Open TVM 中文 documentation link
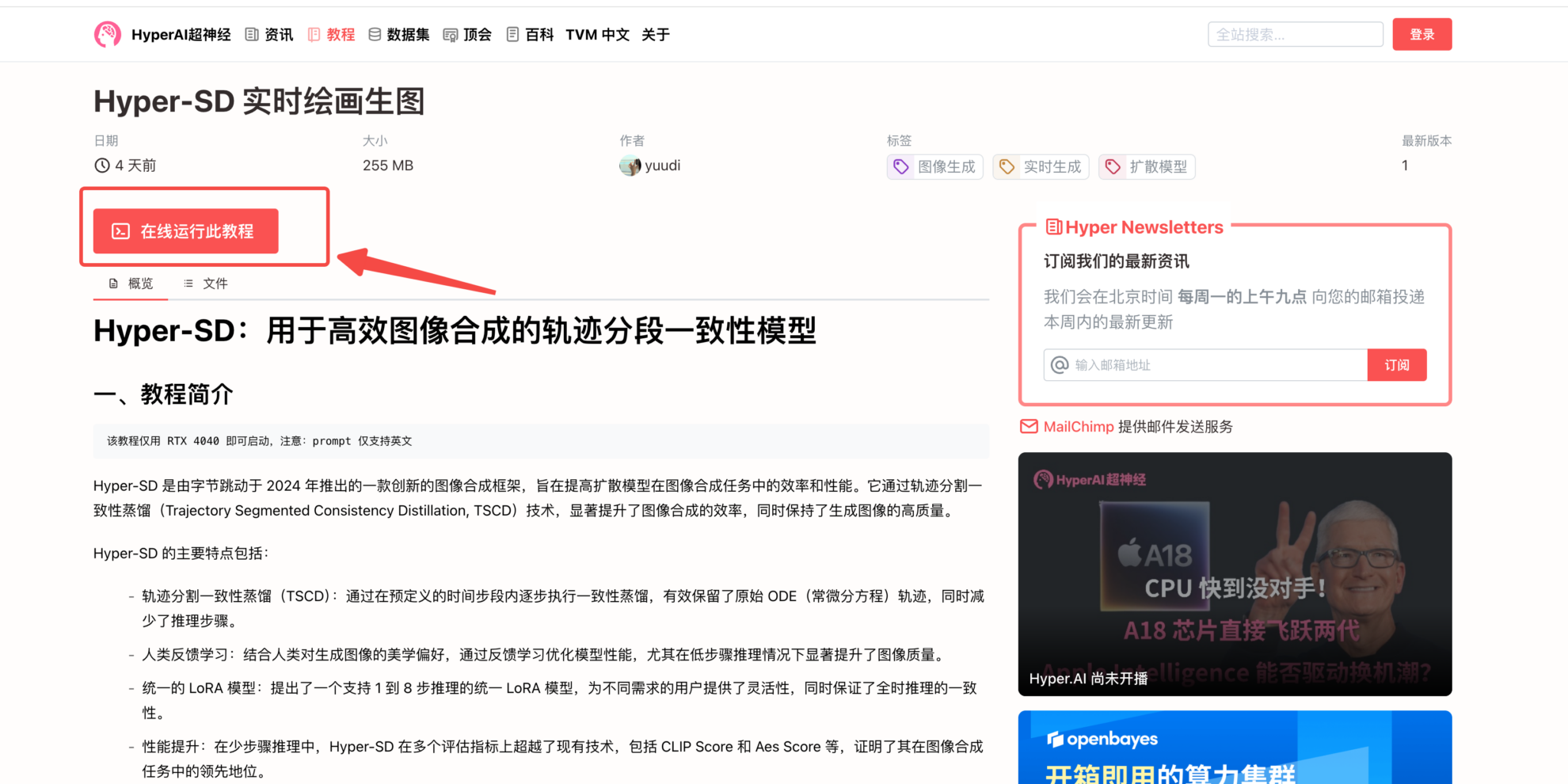Image resolution: width=1568 pixels, height=784 pixels. (x=597, y=35)
